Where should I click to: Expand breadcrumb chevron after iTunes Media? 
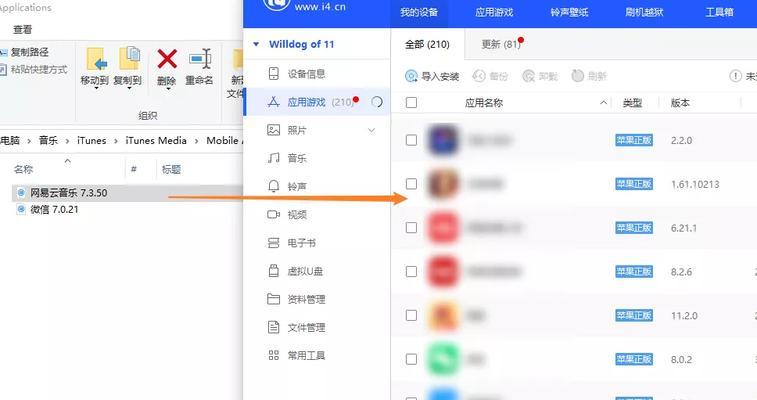pyautogui.click(x=196, y=141)
